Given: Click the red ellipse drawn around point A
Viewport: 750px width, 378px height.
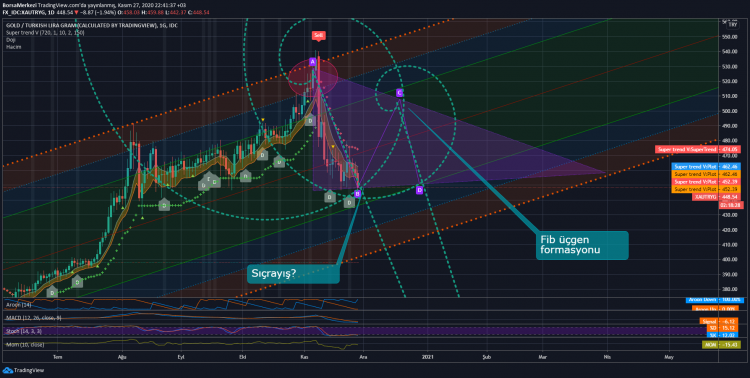Looking at the screenshot, I should click(313, 77).
